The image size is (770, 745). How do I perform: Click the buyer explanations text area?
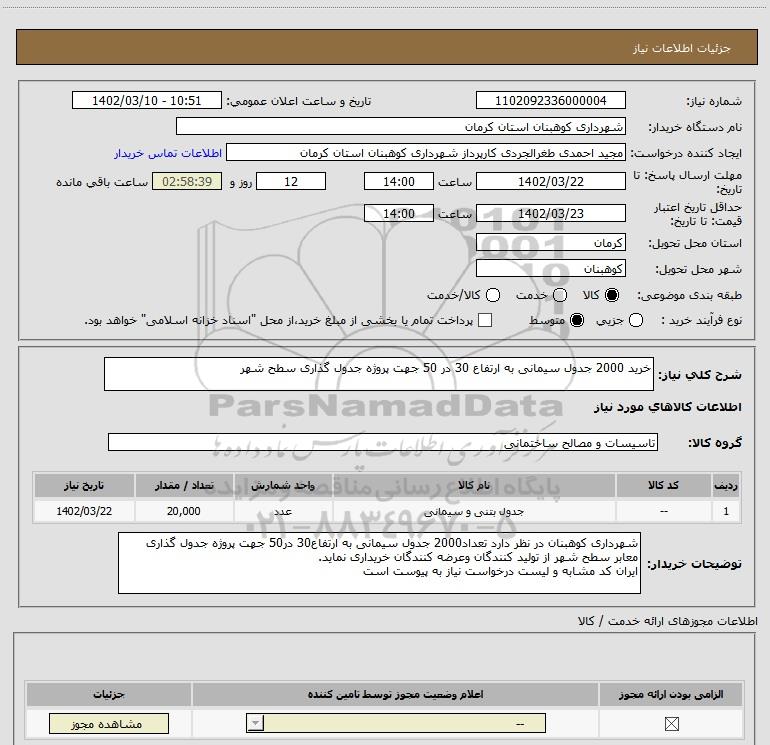pyautogui.click(x=379, y=563)
